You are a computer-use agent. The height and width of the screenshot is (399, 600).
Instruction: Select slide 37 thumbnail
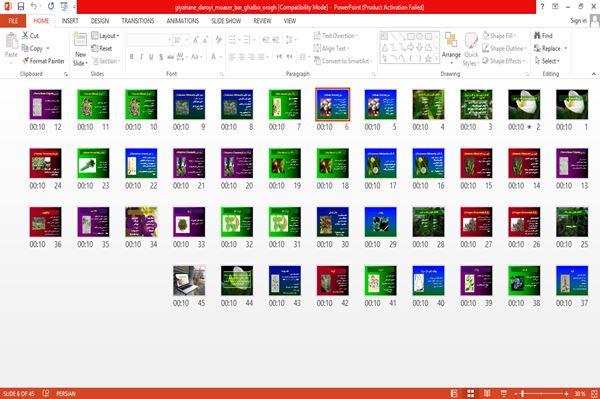[572, 281]
